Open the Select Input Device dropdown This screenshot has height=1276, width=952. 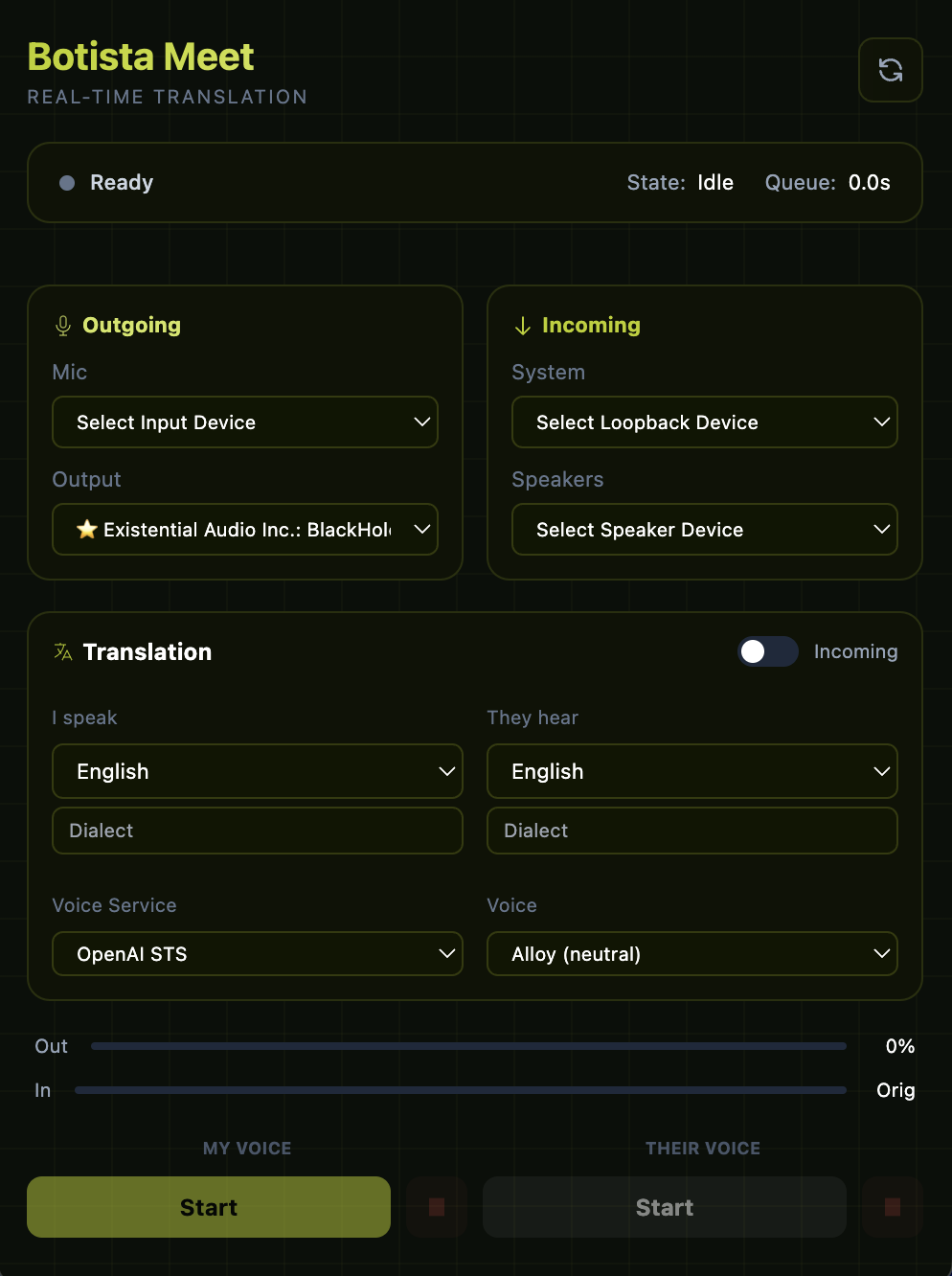click(x=245, y=422)
